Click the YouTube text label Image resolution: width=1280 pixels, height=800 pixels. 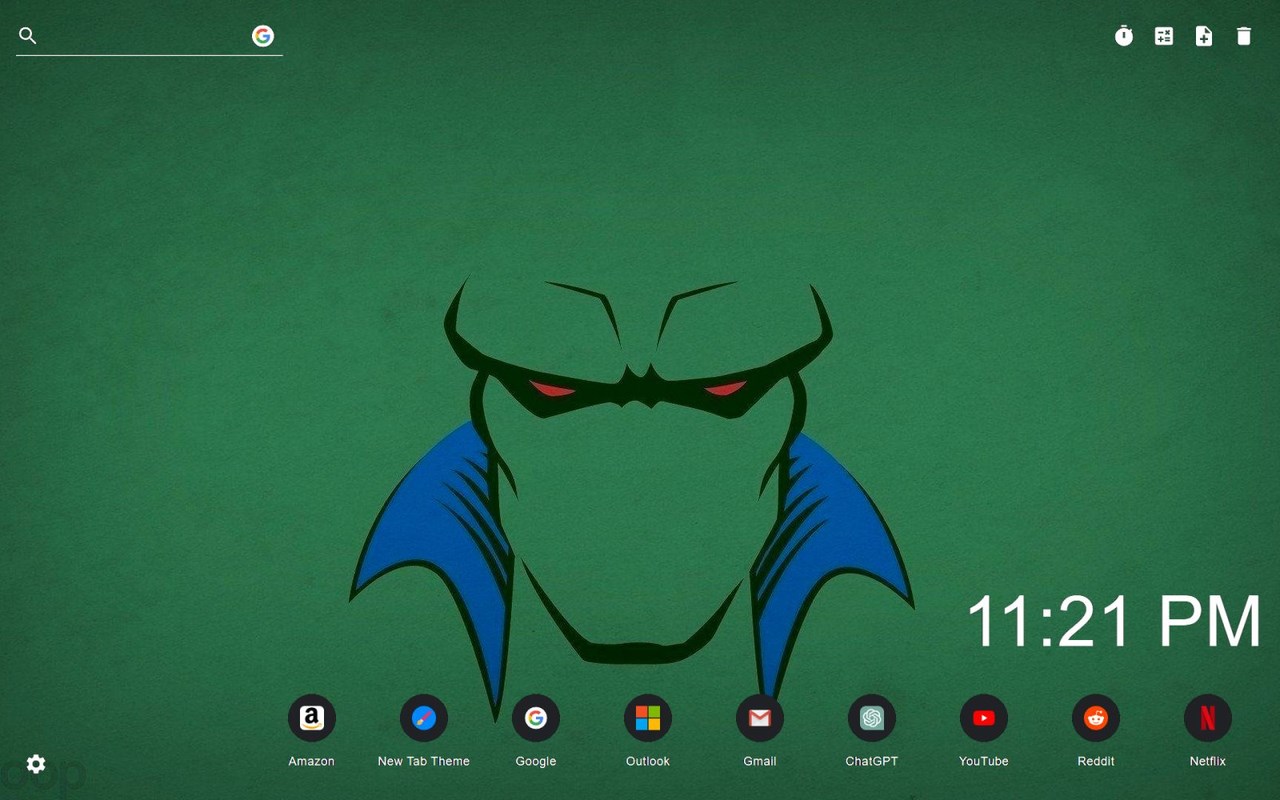(984, 761)
